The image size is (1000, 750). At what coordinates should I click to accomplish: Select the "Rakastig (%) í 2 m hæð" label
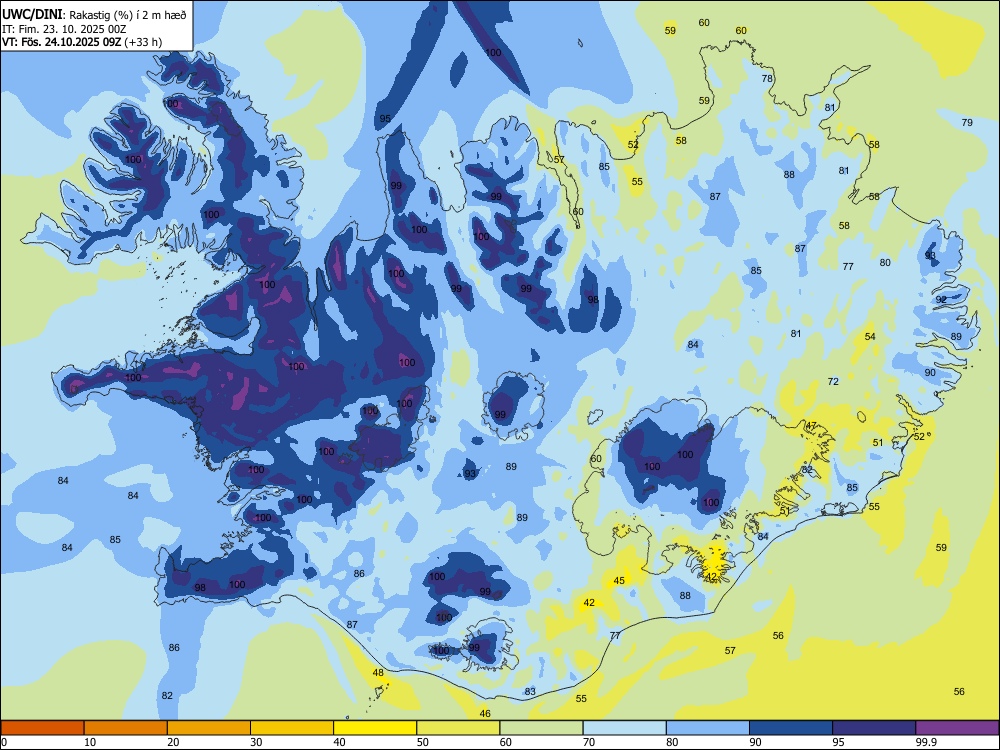[128, 15]
